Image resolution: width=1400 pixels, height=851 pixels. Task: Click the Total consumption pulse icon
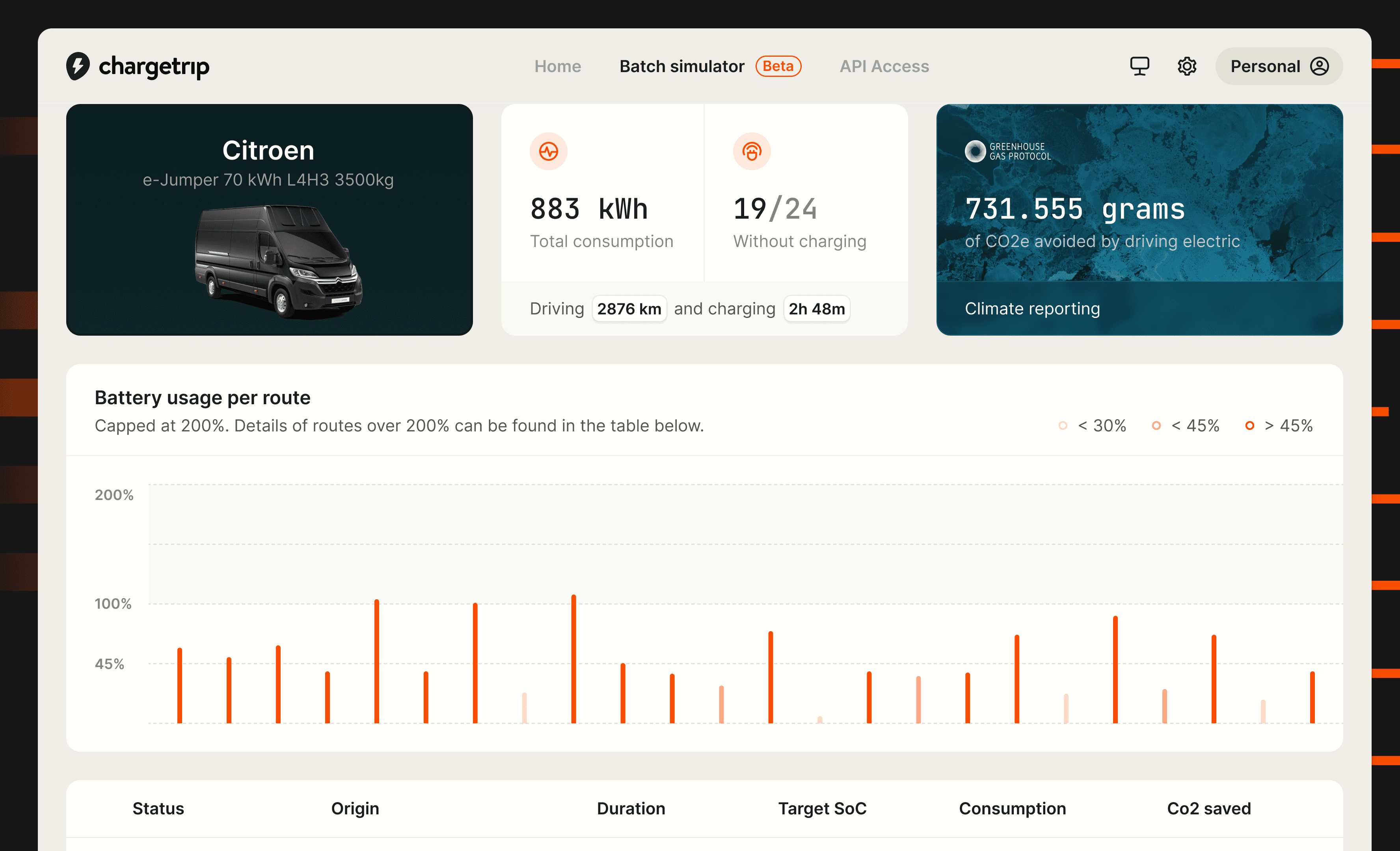click(548, 151)
